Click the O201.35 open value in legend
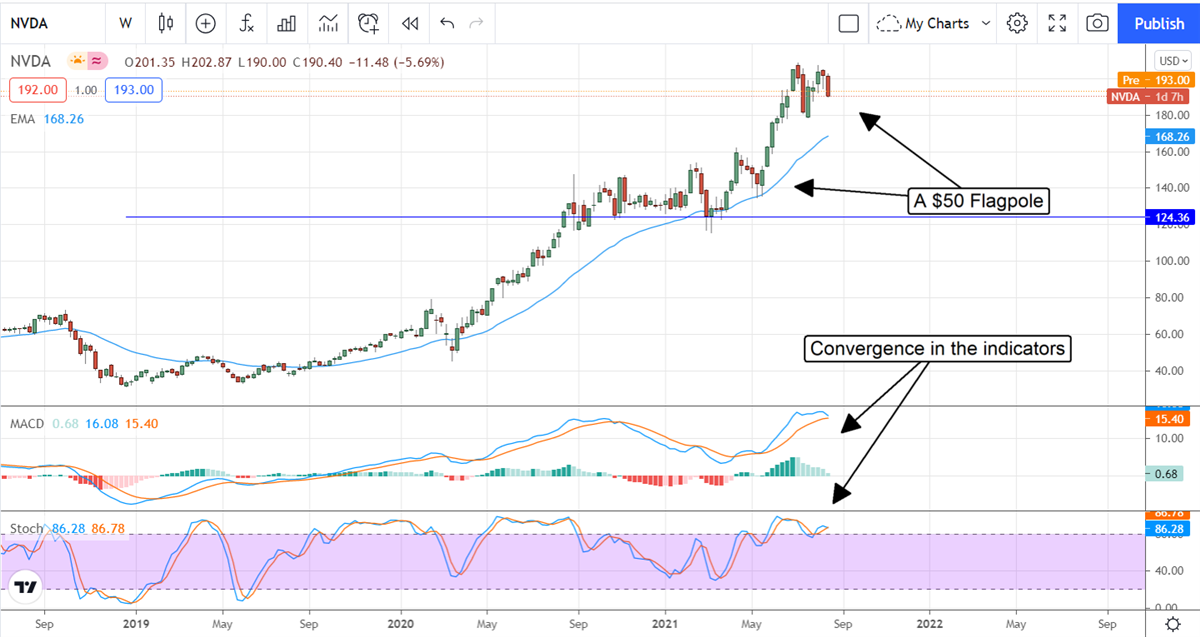This screenshot has height=637, width=1200. (148, 62)
